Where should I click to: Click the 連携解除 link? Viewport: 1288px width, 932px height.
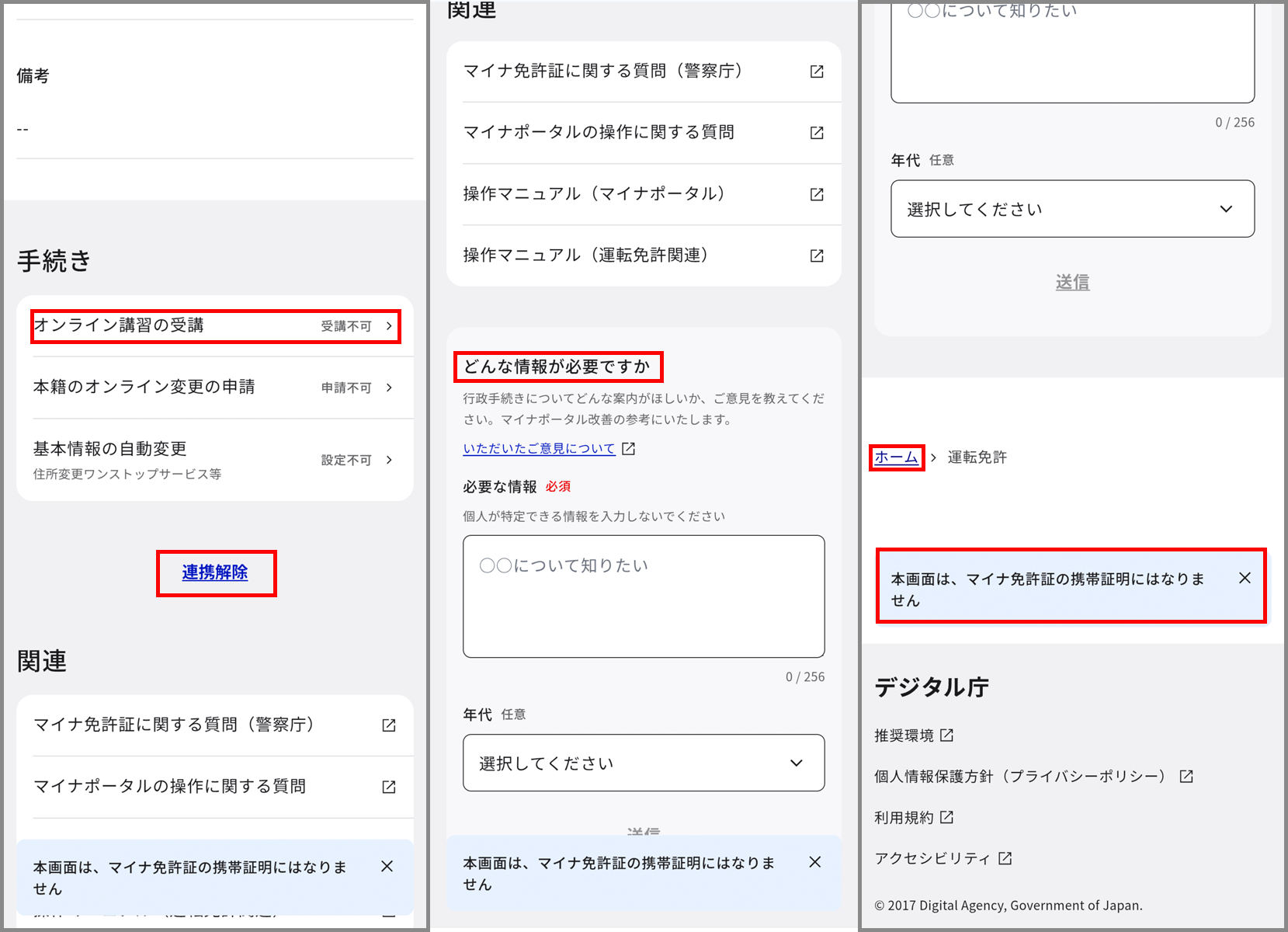click(215, 572)
